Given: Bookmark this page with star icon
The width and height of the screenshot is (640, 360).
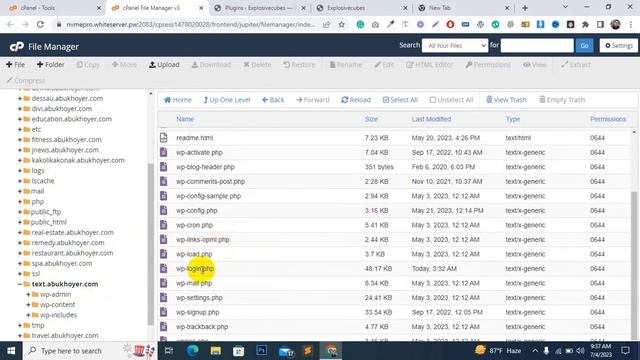Looking at the screenshot, I should coord(342,24).
